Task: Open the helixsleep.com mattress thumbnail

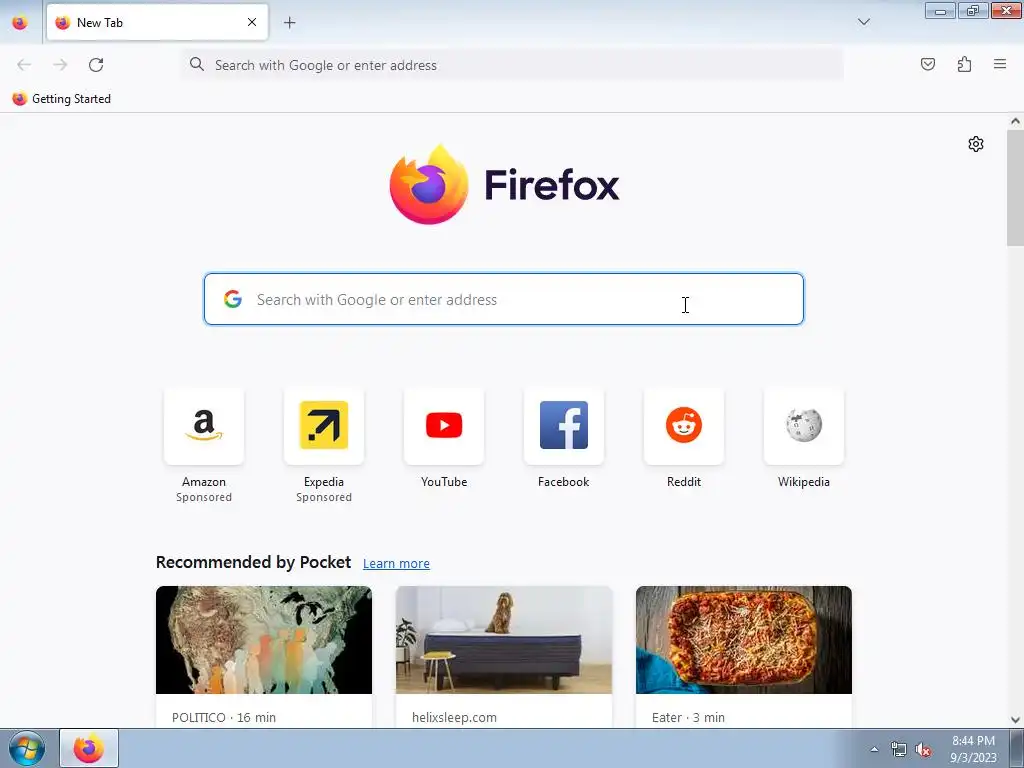Action: click(x=504, y=640)
